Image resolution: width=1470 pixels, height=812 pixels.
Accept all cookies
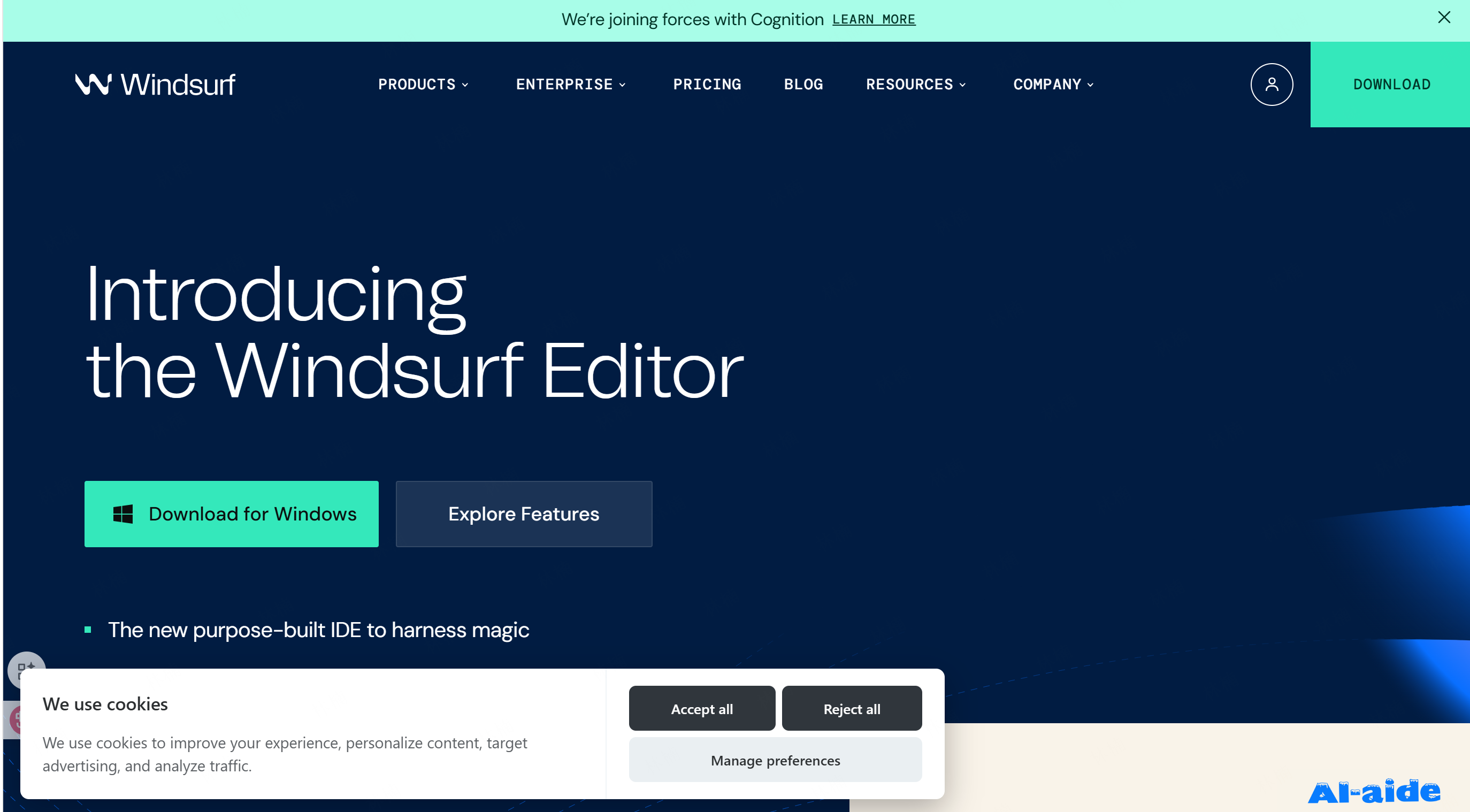point(702,709)
